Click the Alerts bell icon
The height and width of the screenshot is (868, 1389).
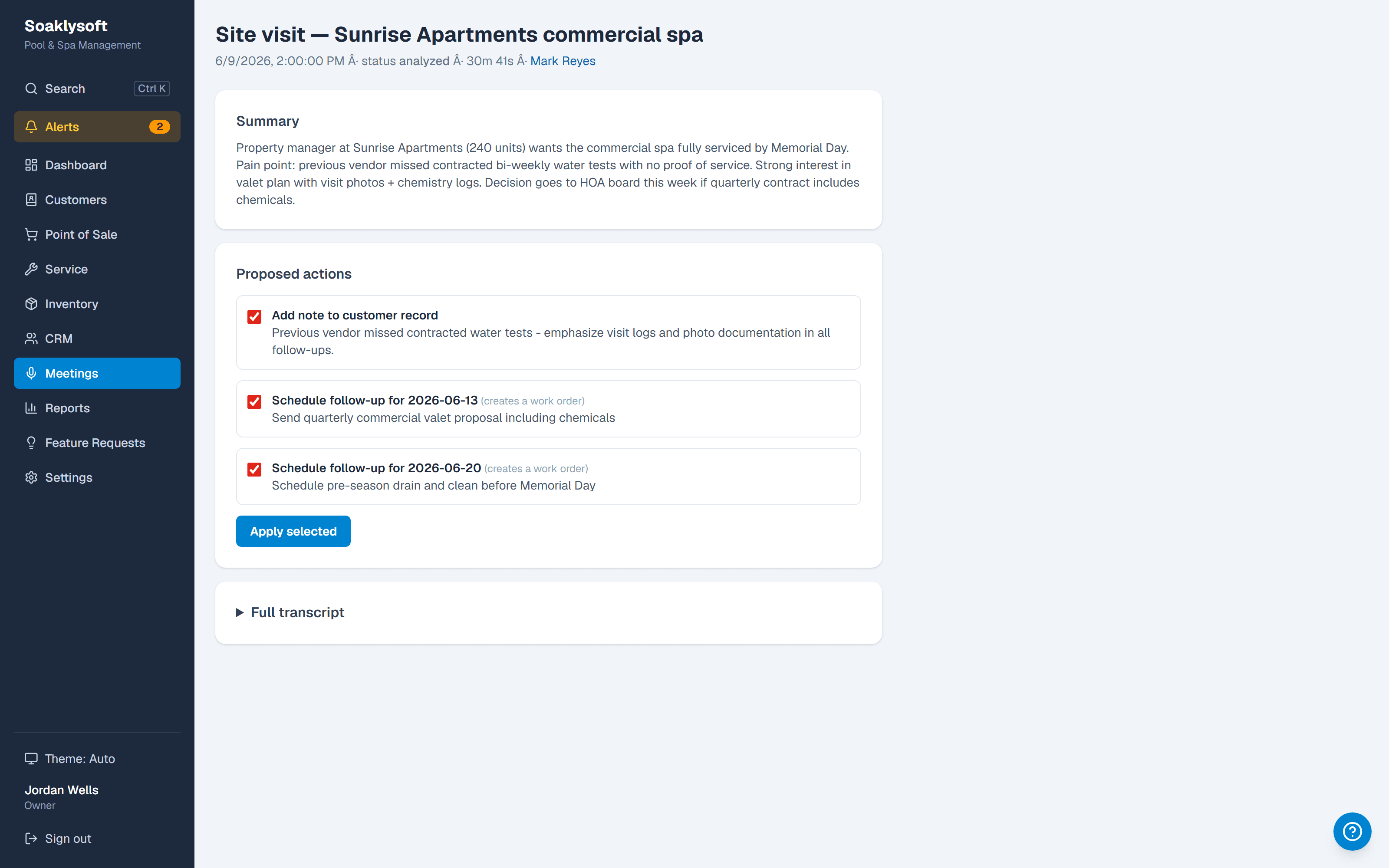click(x=31, y=127)
